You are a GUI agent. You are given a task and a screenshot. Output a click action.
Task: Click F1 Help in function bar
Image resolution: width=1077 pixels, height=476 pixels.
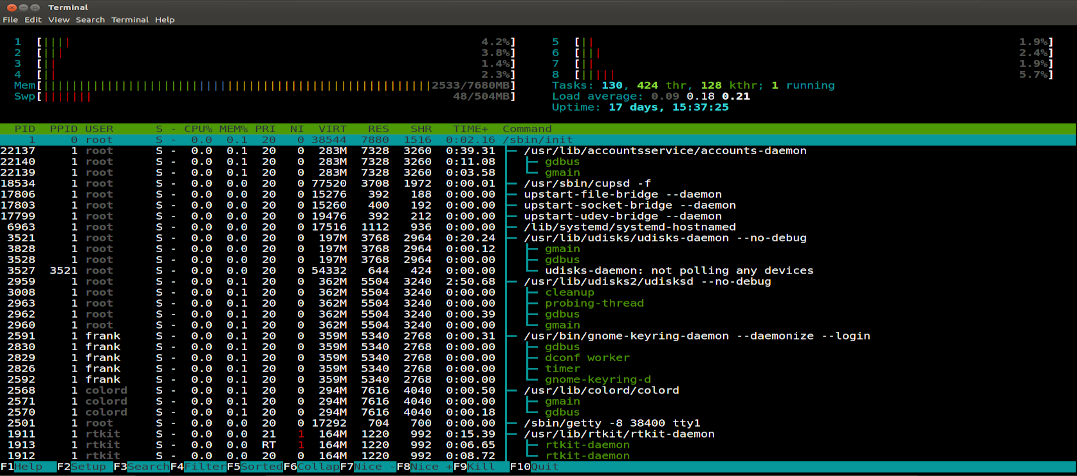(x=28, y=467)
